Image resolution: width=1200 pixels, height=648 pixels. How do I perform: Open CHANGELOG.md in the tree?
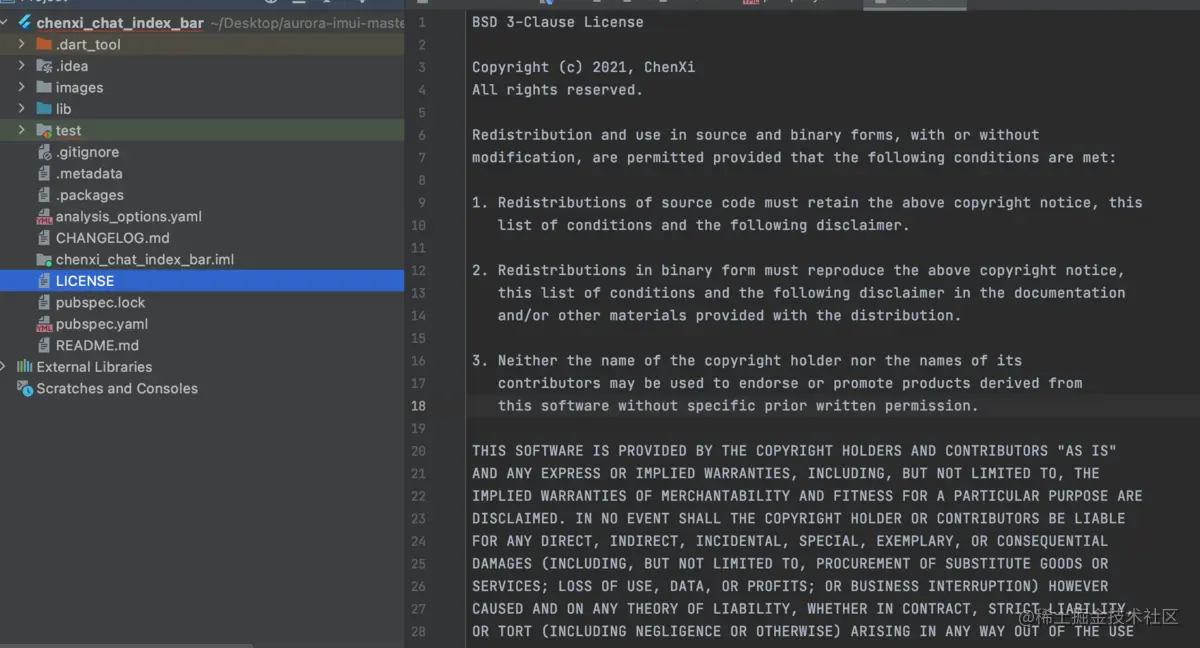coord(113,238)
